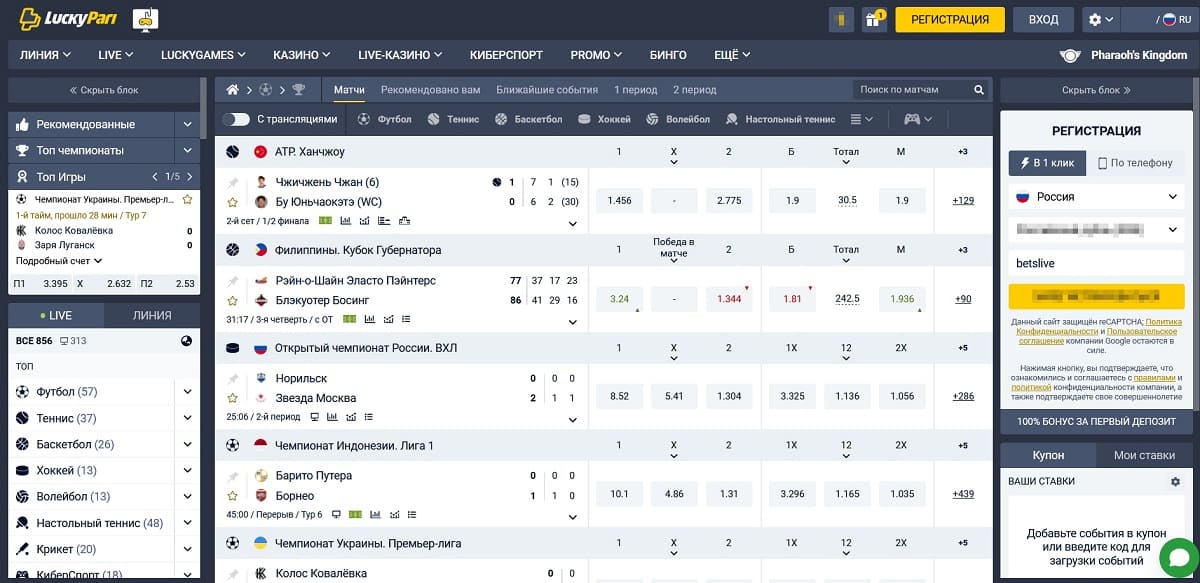Switch sidebar to ЛИНИЯ mode

click(152, 315)
